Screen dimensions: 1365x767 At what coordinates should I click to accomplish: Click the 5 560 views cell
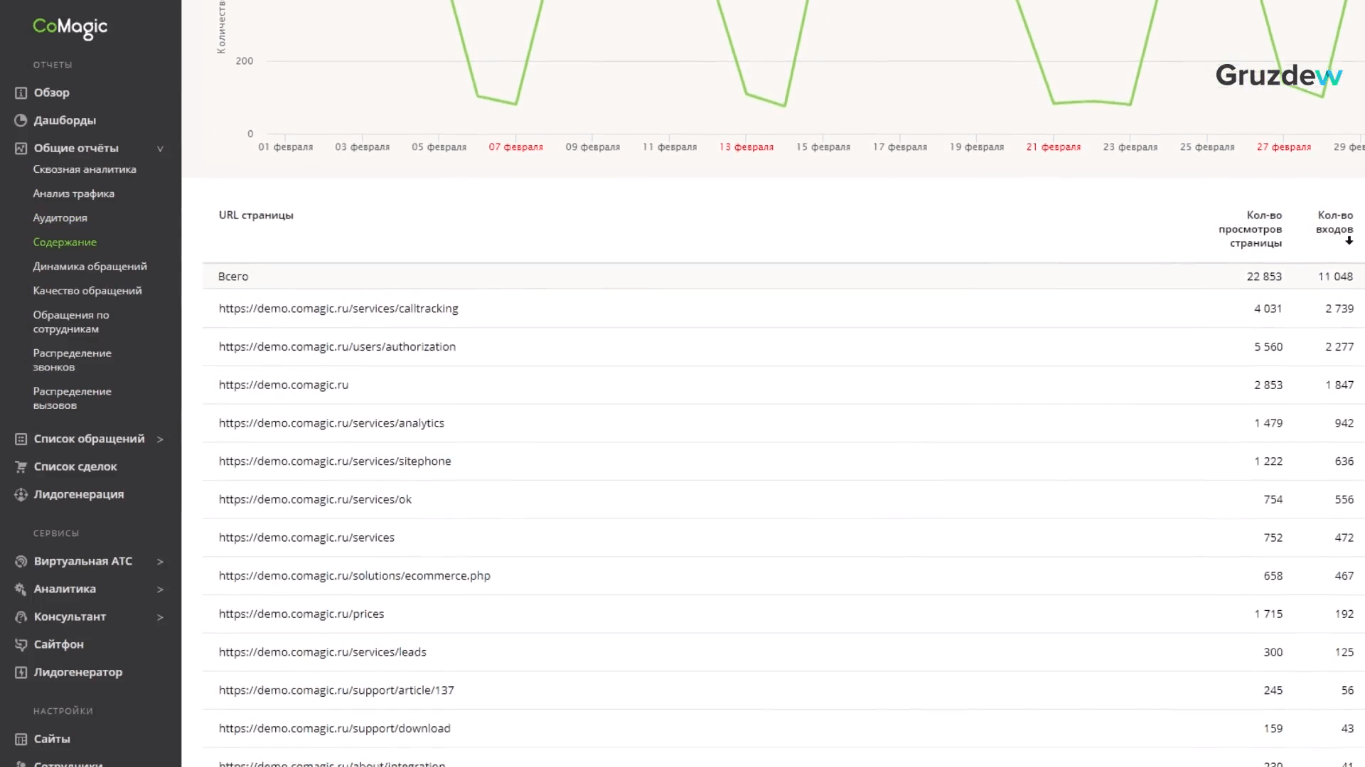[x=1268, y=347]
